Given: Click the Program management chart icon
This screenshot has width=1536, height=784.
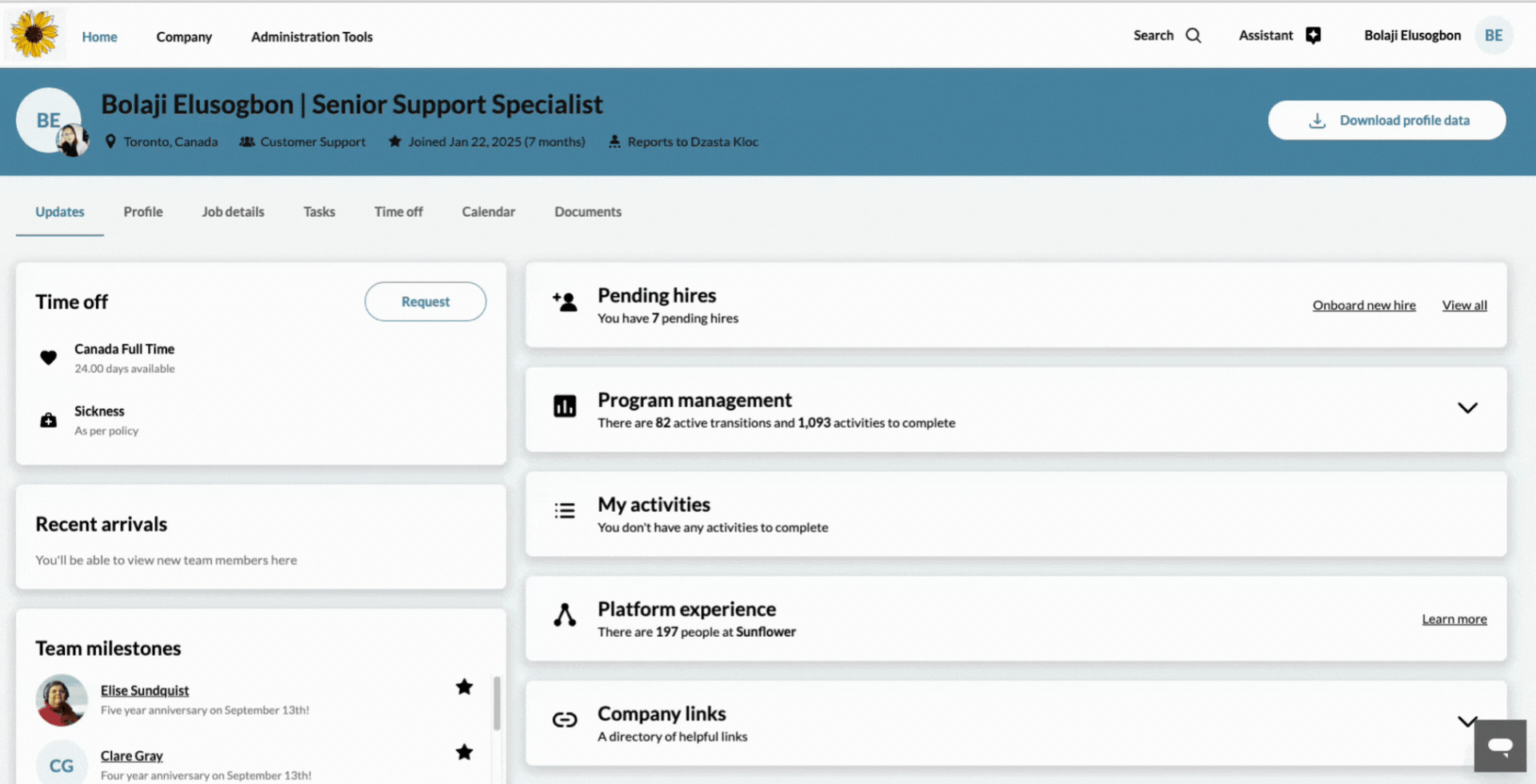Looking at the screenshot, I should (x=565, y=406).
